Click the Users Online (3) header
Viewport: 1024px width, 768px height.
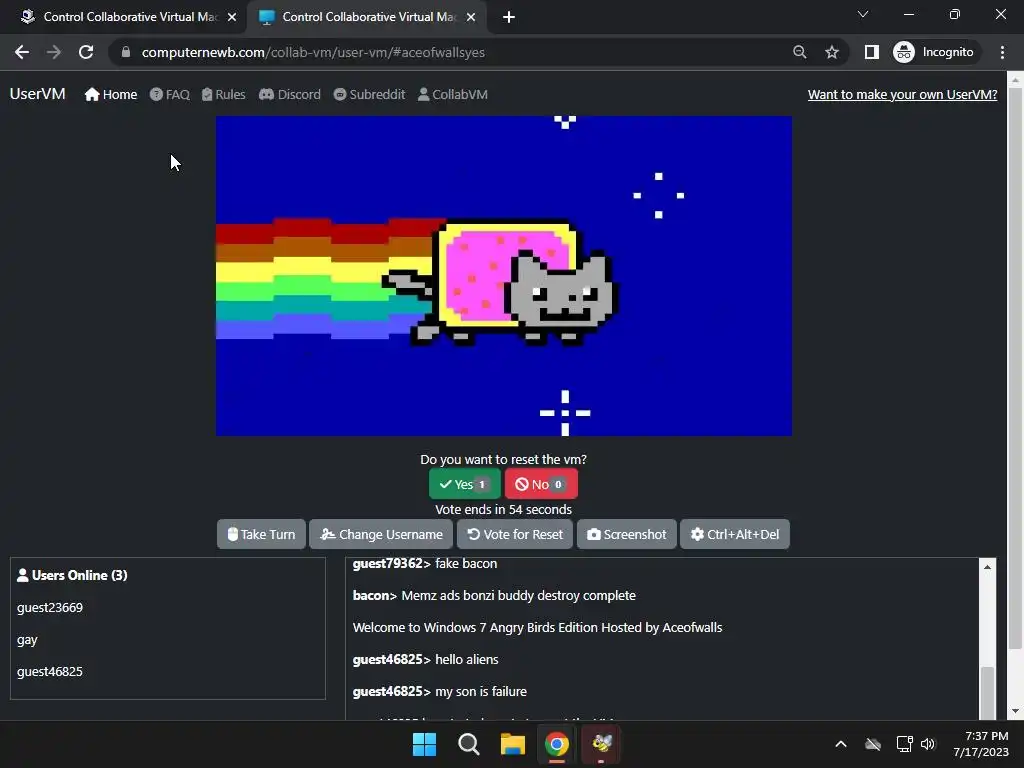(x=72, y=575)
